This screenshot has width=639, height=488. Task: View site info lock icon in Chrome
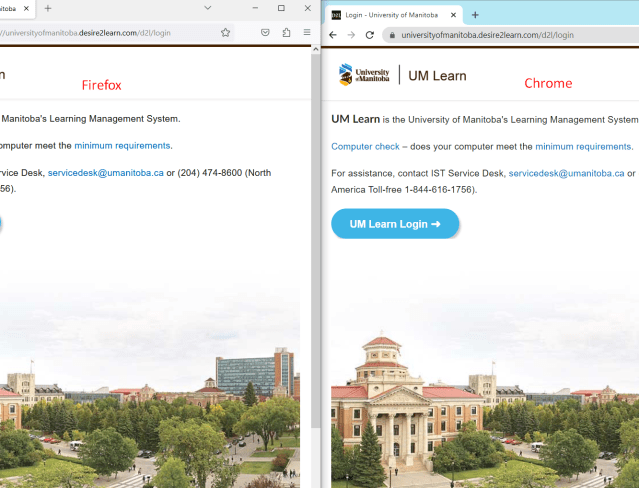[392, 35]
